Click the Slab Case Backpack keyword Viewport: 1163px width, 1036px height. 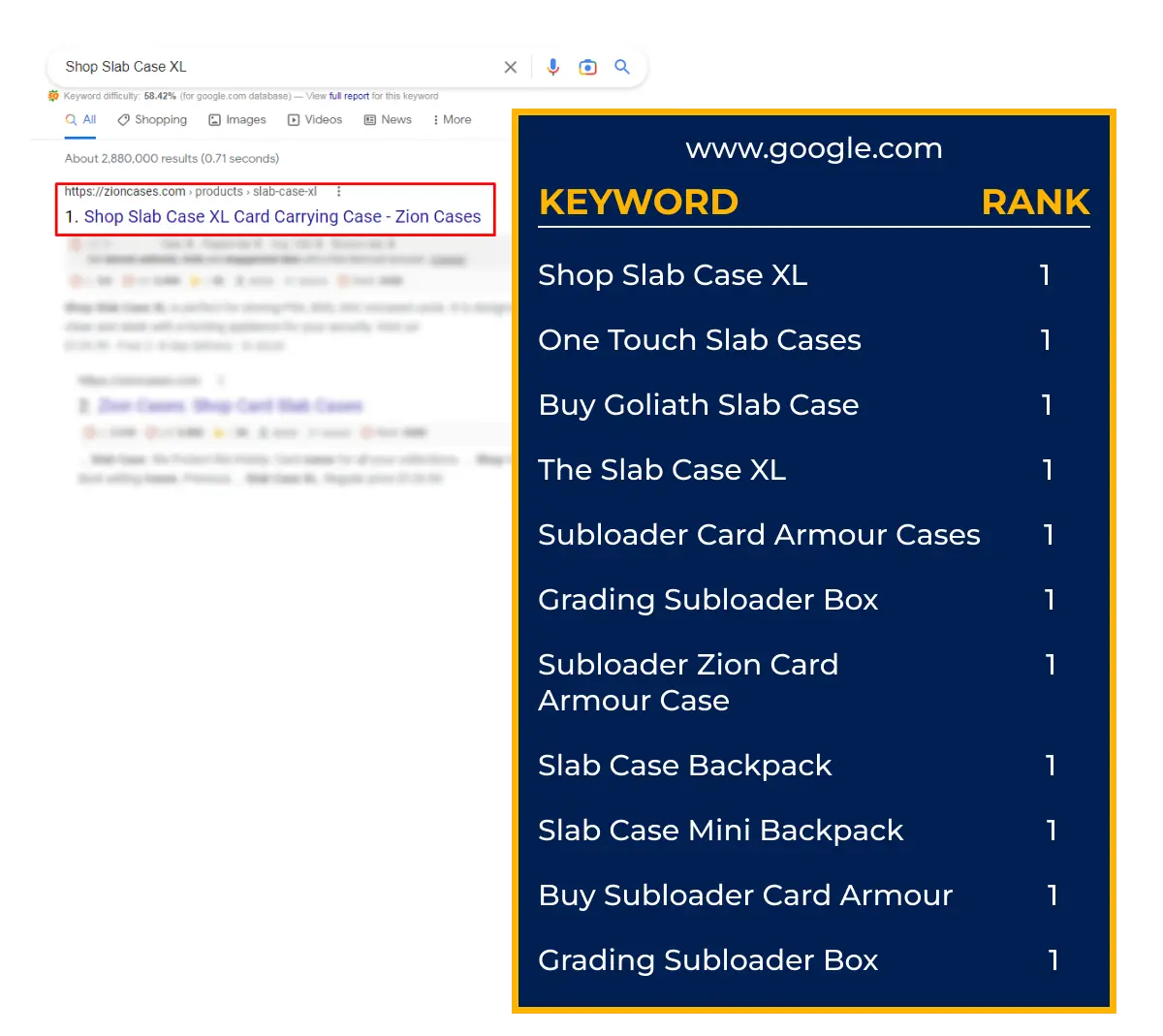(685, 766)
